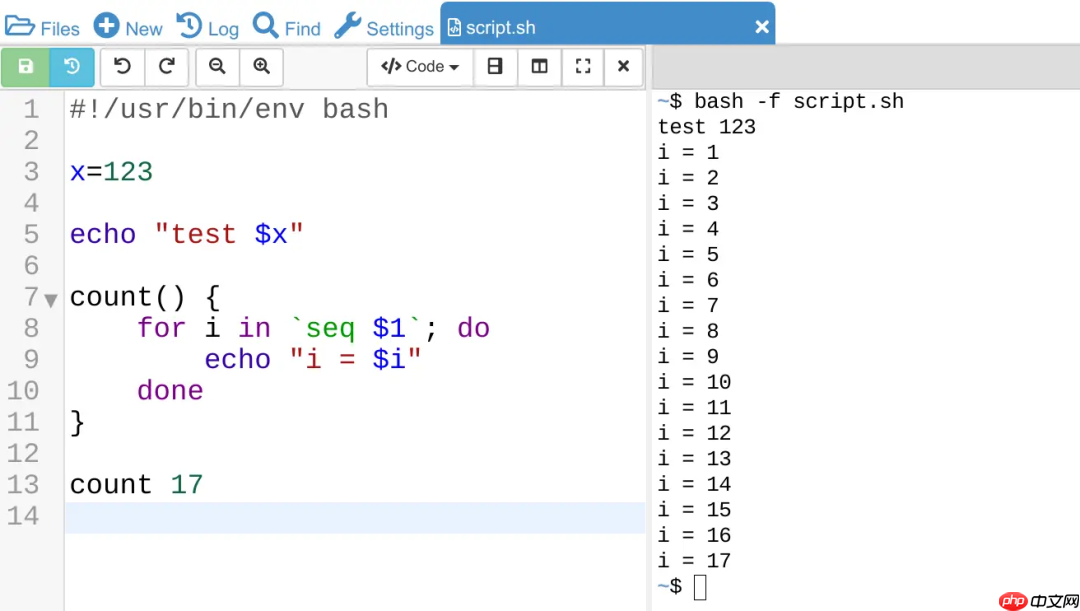Screen dimensions: 1080x611
Task: Close the editor frame
Action: click(623, 67)
